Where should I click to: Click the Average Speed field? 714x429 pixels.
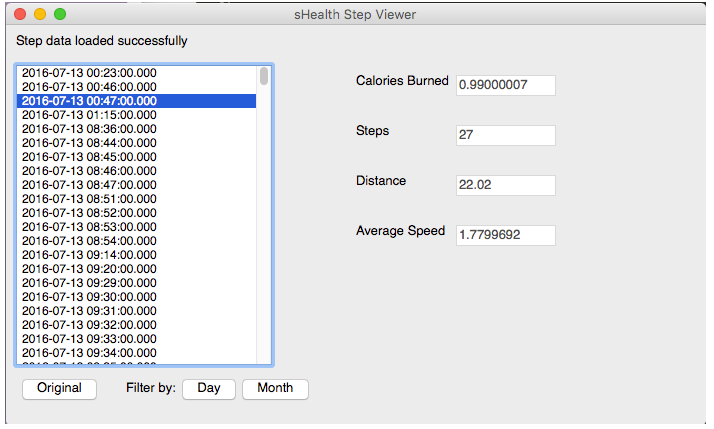(x=505, y=235)
